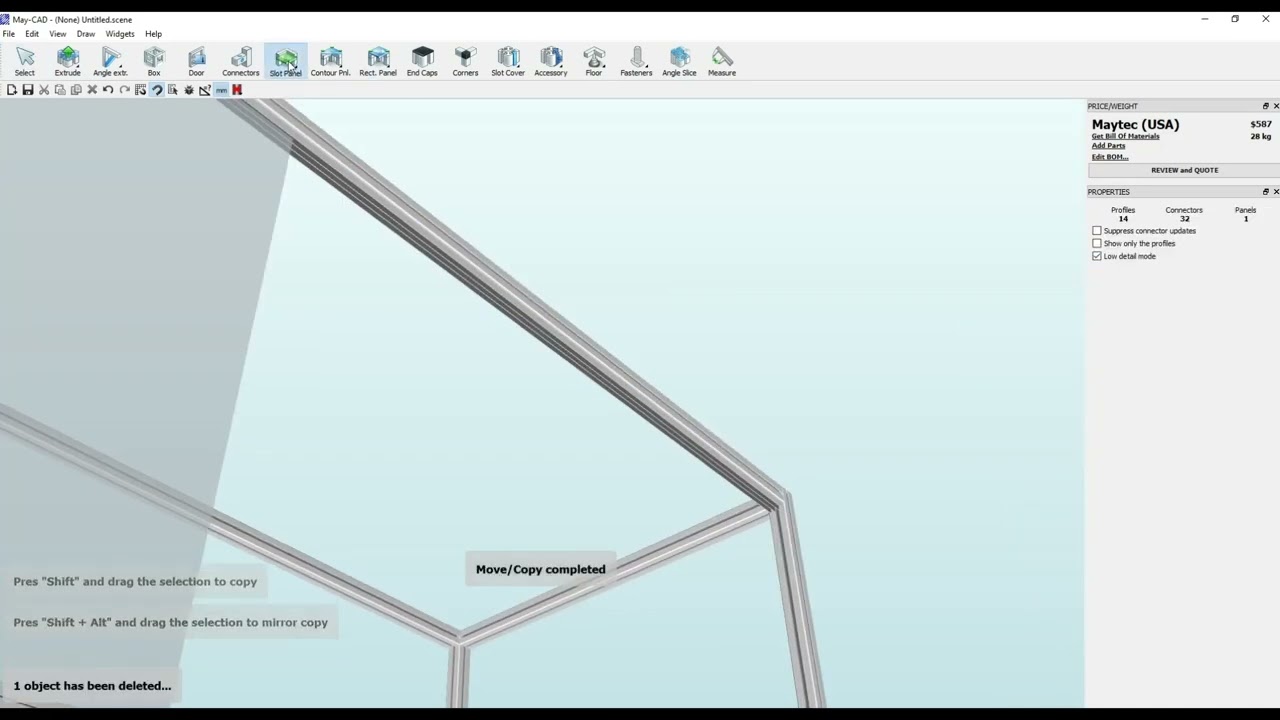Open the Help menu
Viewport: 1280px width, 720px height.
(153, 34)
